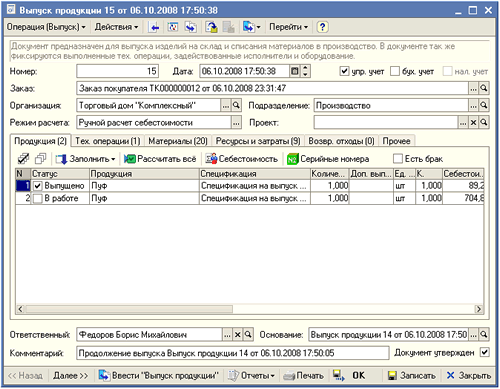The image size is (500, 389).
Task: Open the Перейти menu
Action: [288, 27]
